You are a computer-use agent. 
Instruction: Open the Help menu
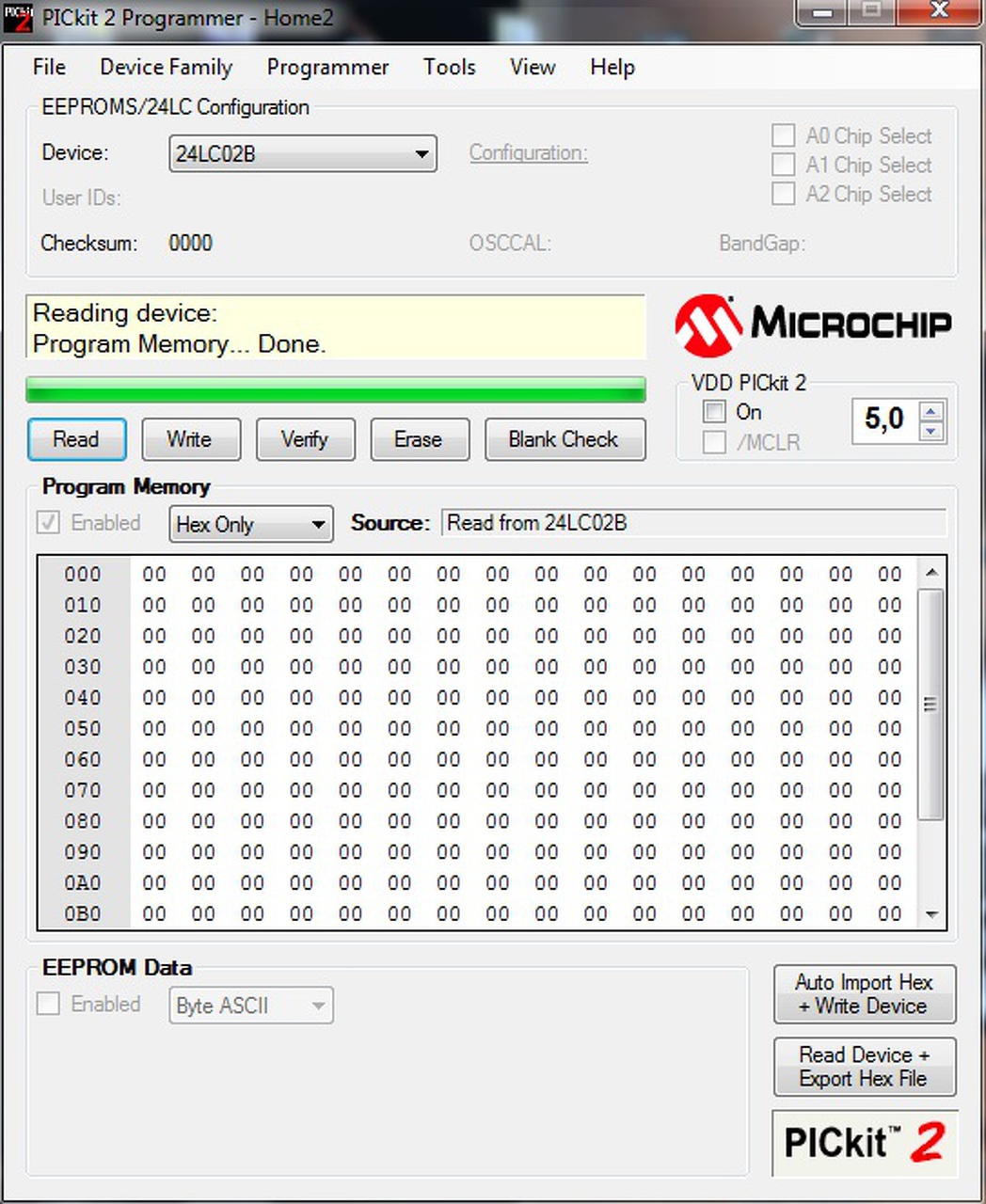click(x=612, y=67)
